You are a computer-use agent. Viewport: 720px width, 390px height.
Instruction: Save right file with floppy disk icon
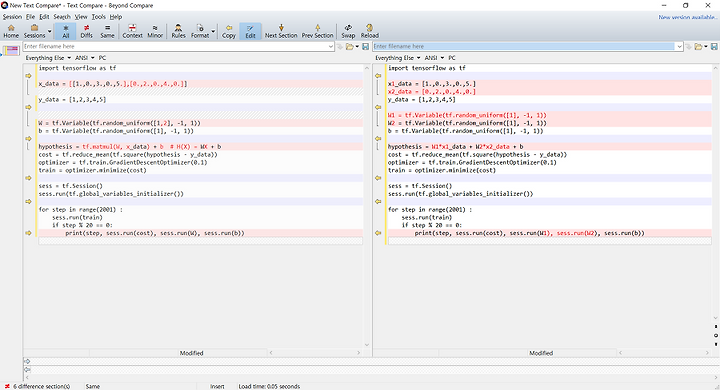[714, 46]
